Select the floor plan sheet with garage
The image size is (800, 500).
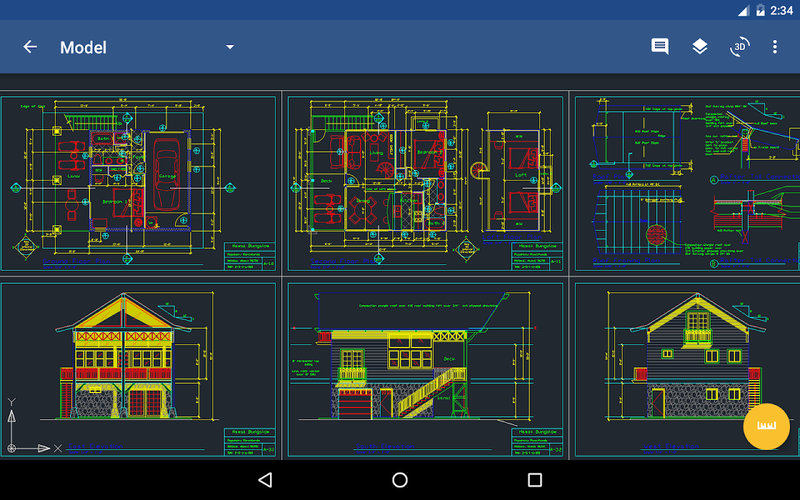(x=139, y=183)
